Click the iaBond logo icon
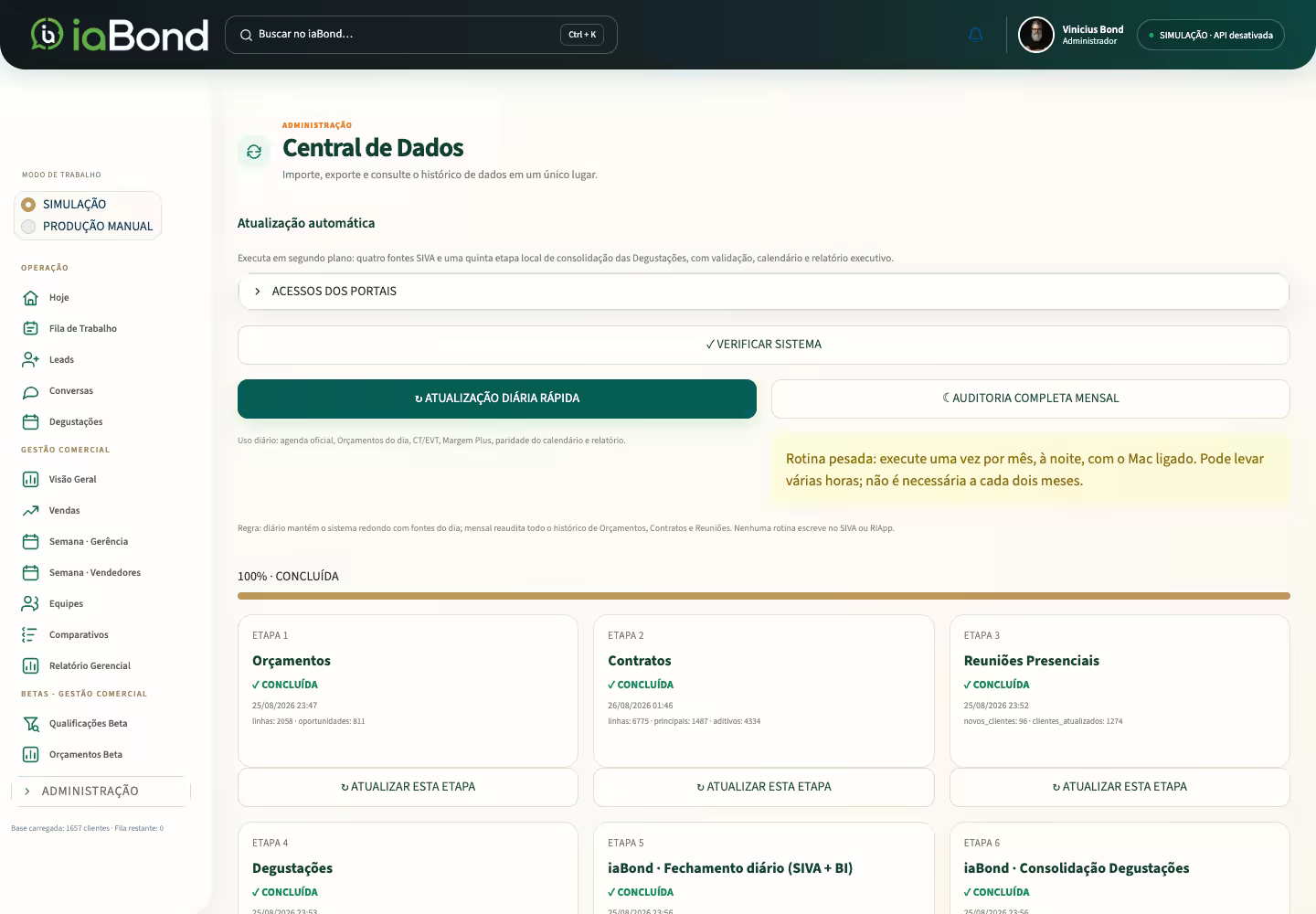The image size is (1316, 914). [47, 35]
